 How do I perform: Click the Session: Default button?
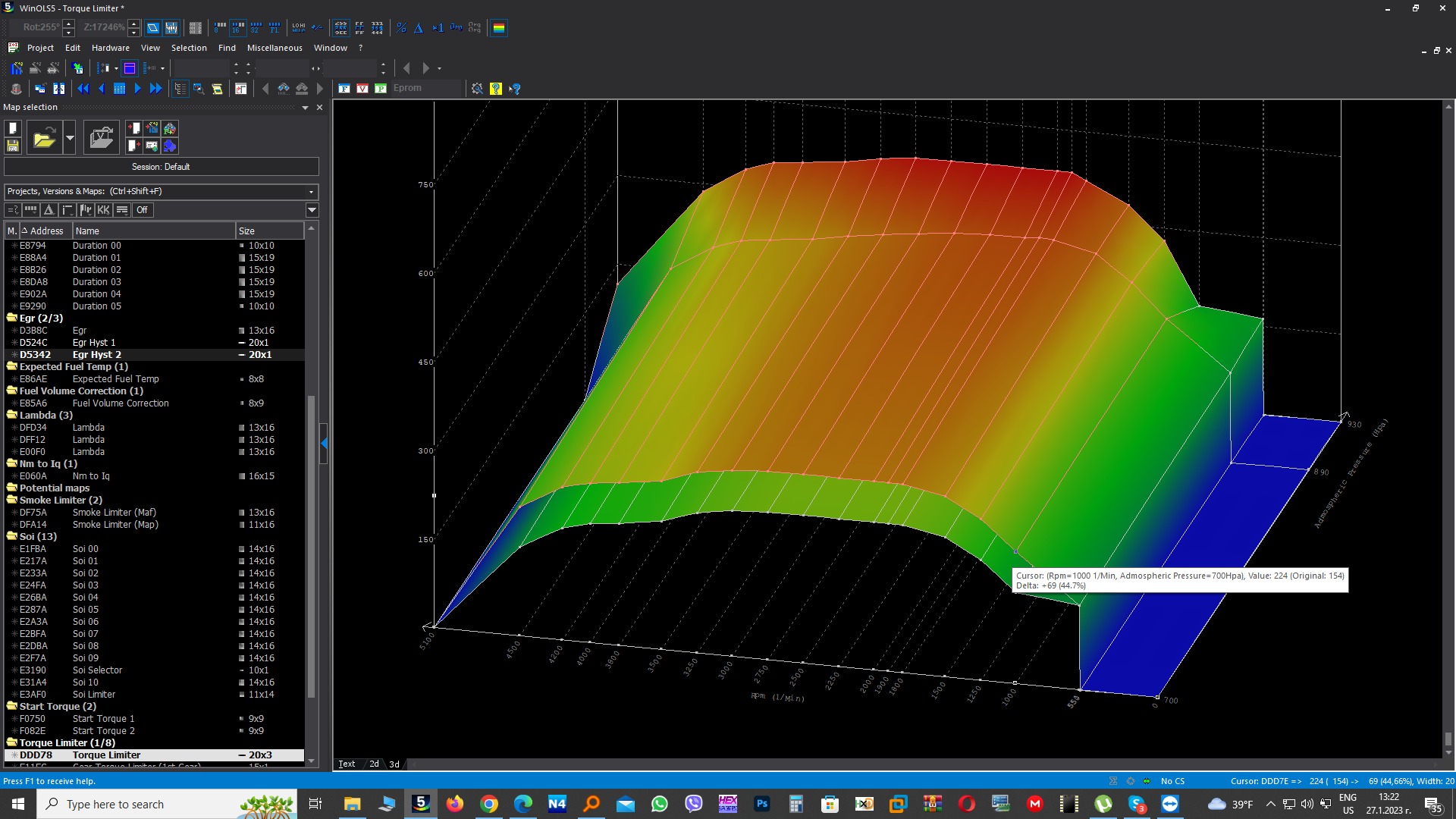coord(161,167)
